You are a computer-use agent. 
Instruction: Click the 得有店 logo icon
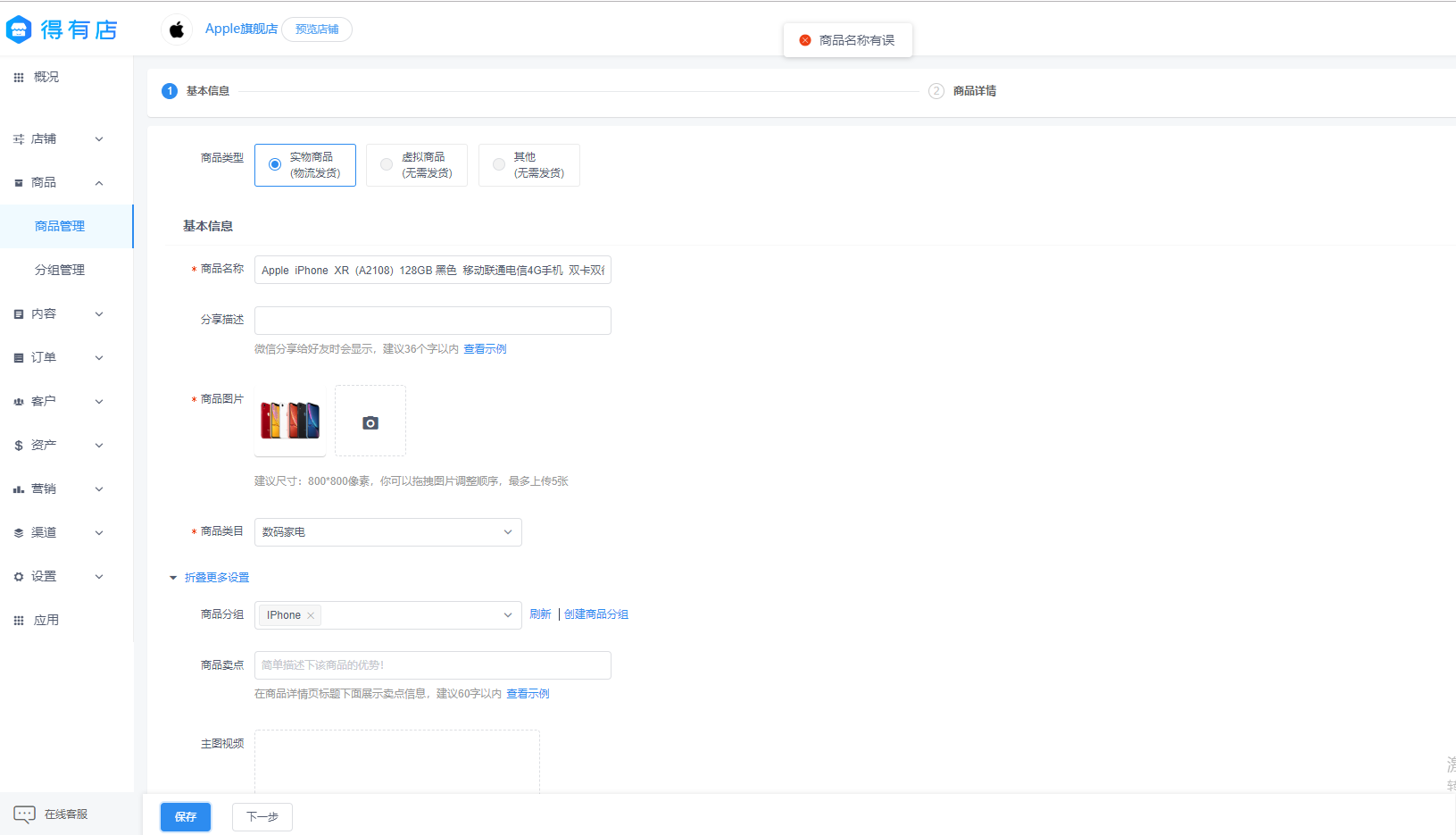pyautogui.click(x=19, y=29)
